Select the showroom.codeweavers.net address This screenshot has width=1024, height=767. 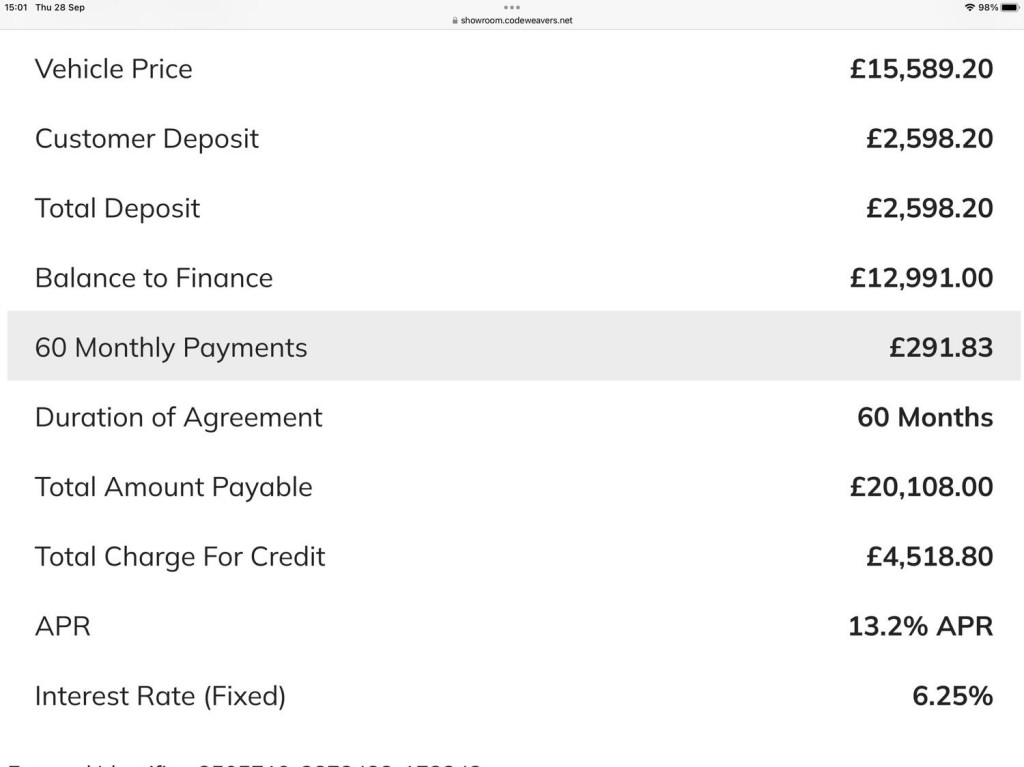click(516, 20)
